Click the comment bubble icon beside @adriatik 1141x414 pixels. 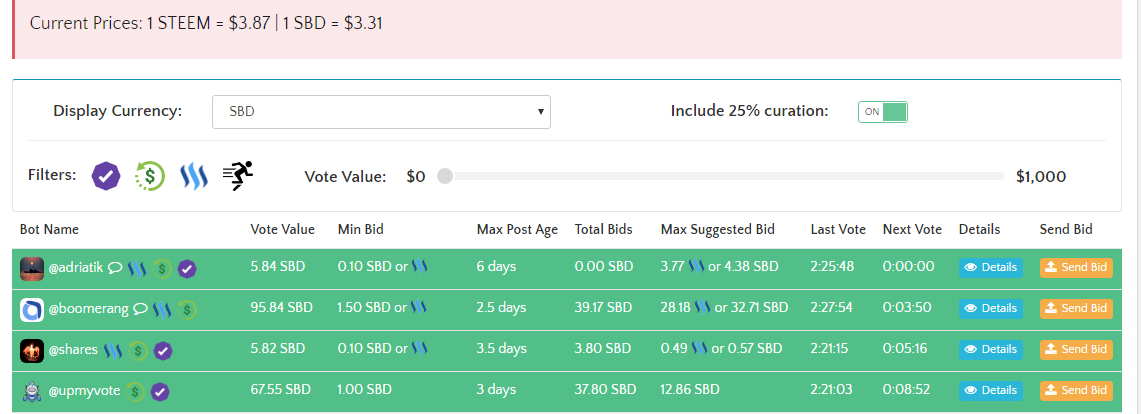(115, 268)
